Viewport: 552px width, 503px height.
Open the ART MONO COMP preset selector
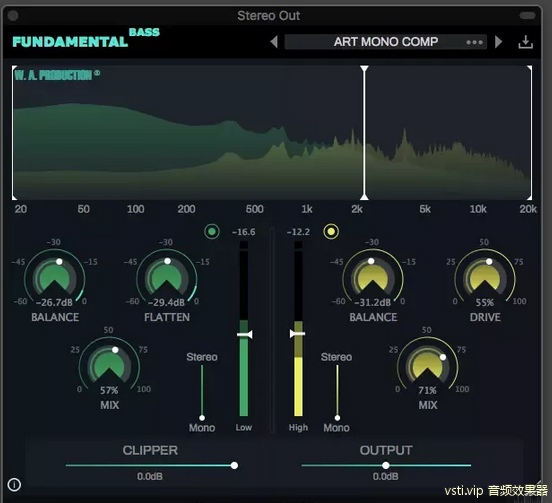point(385,42)
